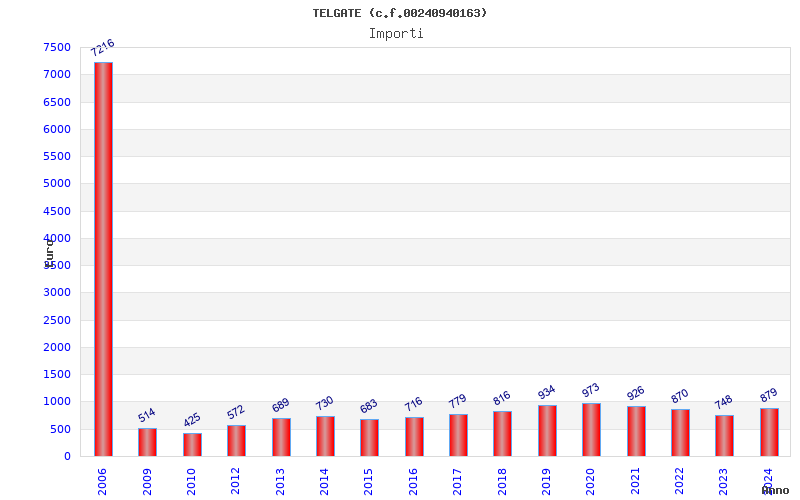Click the 500 y-axis tick label
The width and height of the screenshot is (800, 500).
point(61,430)
